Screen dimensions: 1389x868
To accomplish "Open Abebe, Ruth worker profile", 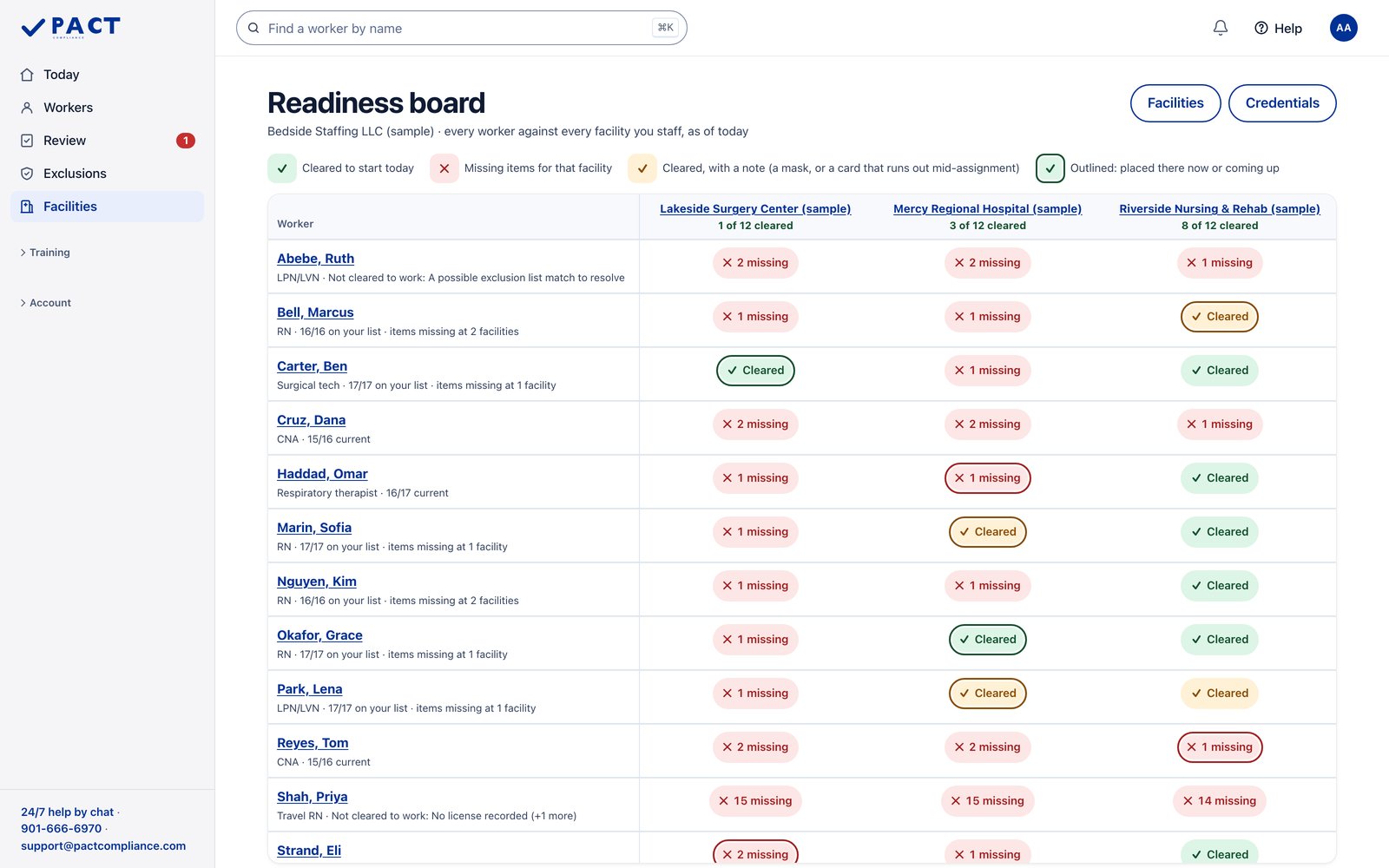I will tap(315, 259).
